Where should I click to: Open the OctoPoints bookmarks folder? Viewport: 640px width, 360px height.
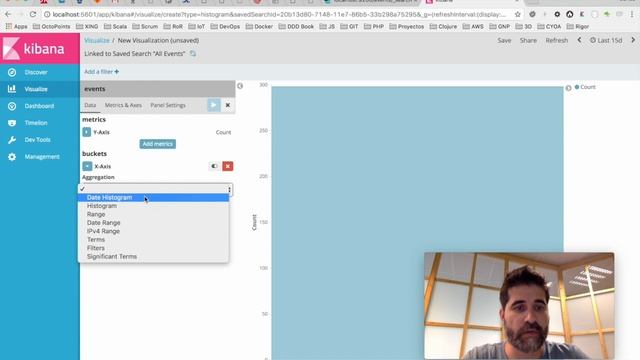51,26
